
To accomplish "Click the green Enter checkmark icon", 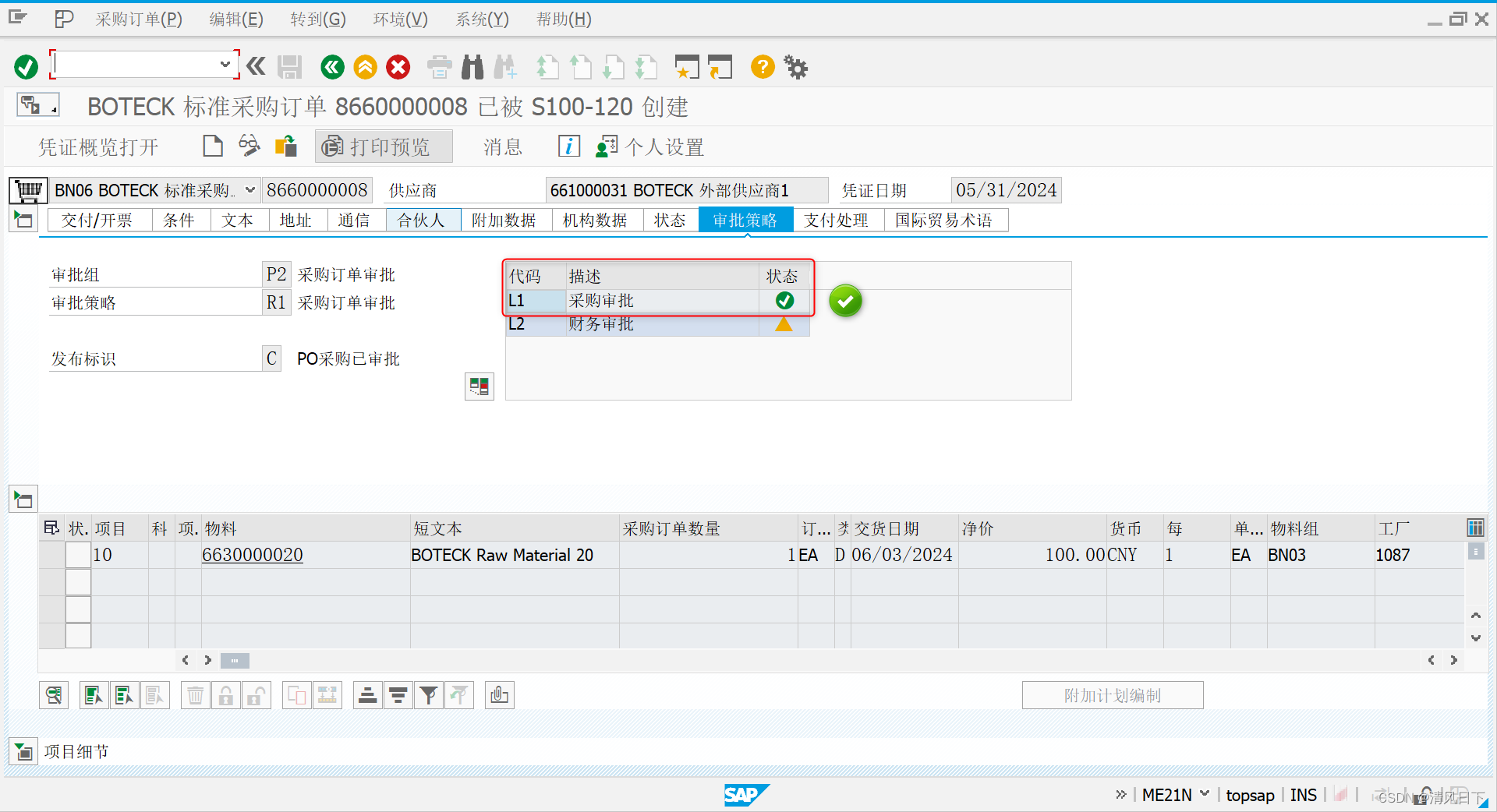I will pos(26,67).
